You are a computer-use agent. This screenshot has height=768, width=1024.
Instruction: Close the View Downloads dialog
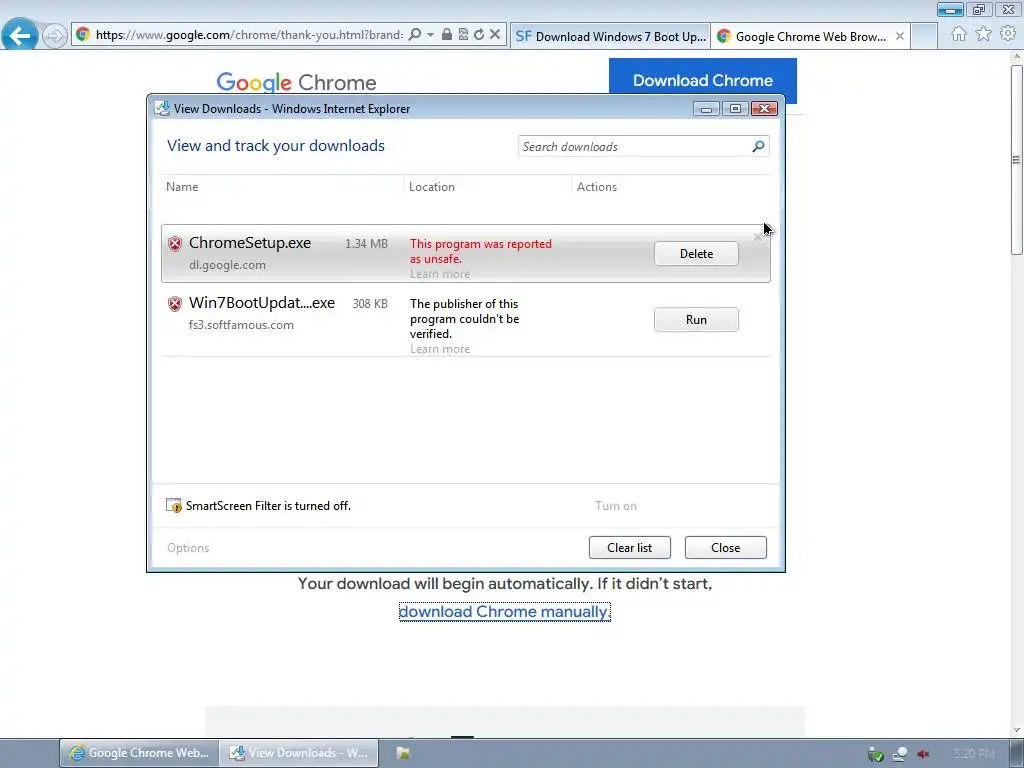pyautogui.click(x=726, y=547)
